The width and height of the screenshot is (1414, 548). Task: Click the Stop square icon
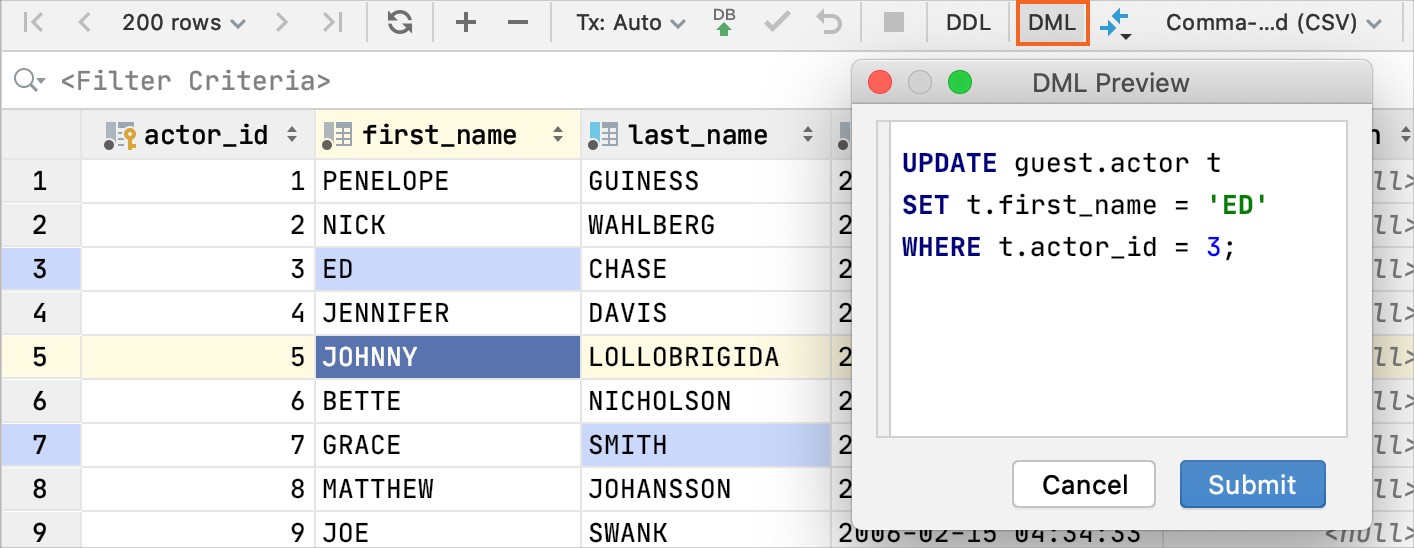click(894, 23)
